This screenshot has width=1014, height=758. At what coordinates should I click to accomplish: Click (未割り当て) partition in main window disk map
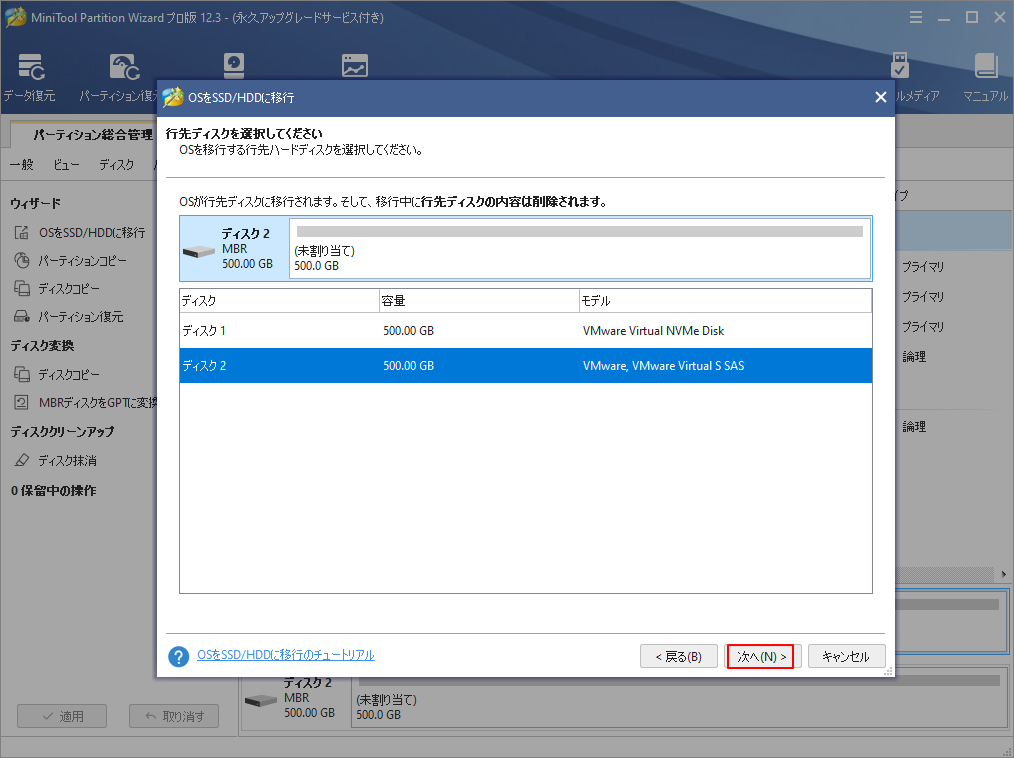(679, 698)
